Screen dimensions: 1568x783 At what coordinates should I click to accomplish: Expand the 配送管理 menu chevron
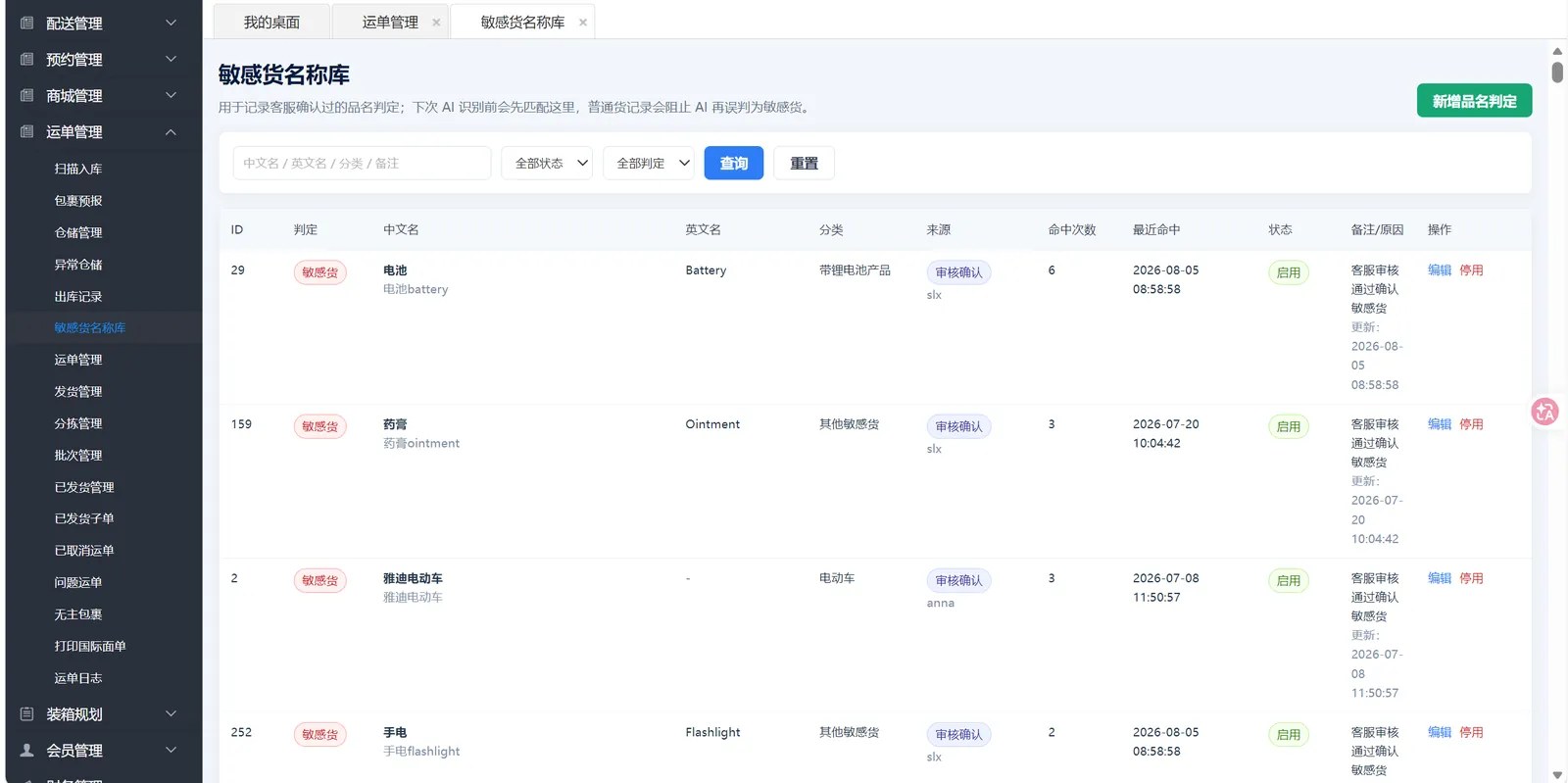tap(171, 23)
